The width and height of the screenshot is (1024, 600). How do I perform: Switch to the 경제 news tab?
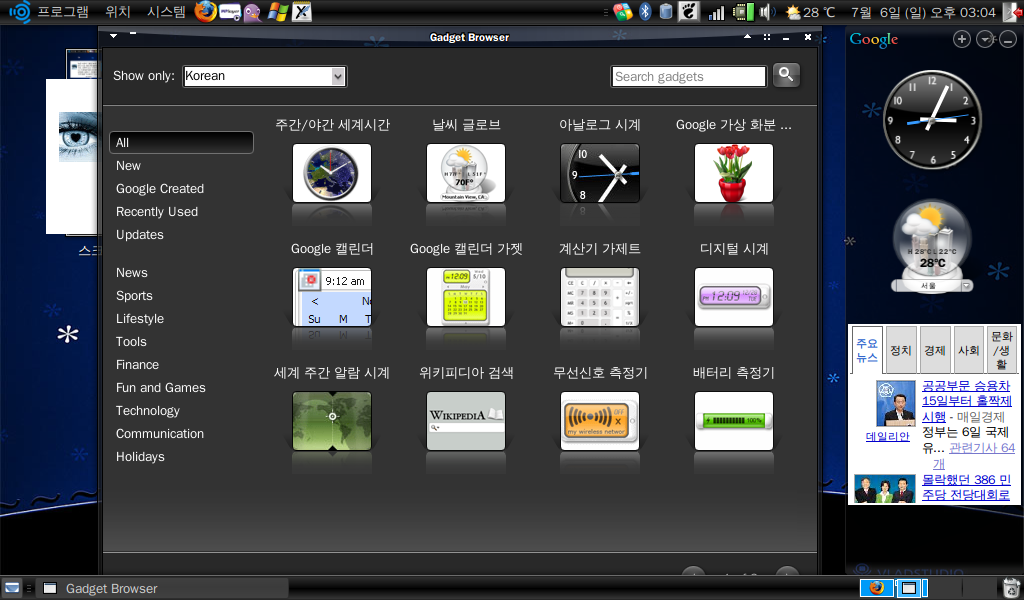point(935,350)
